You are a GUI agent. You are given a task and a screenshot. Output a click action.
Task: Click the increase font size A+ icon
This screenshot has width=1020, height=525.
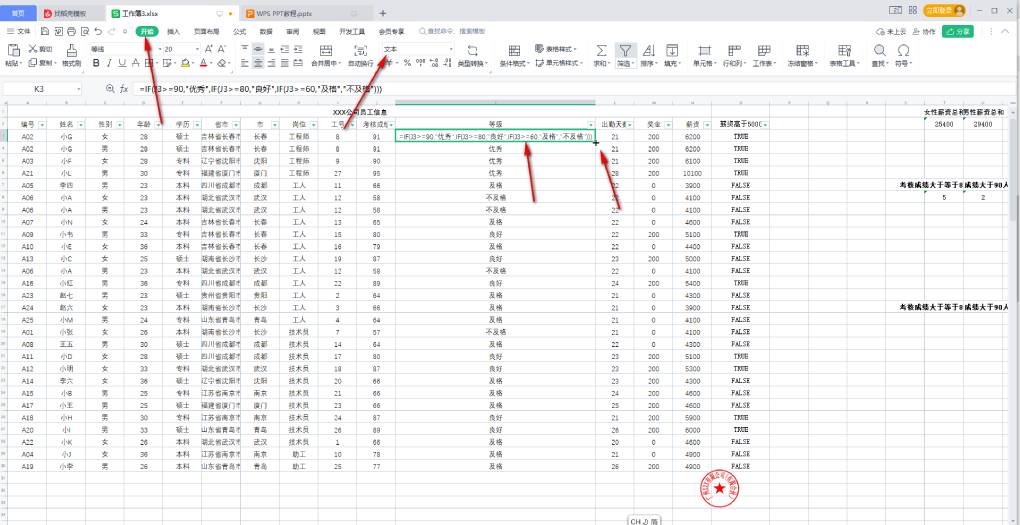coord(209,49)
